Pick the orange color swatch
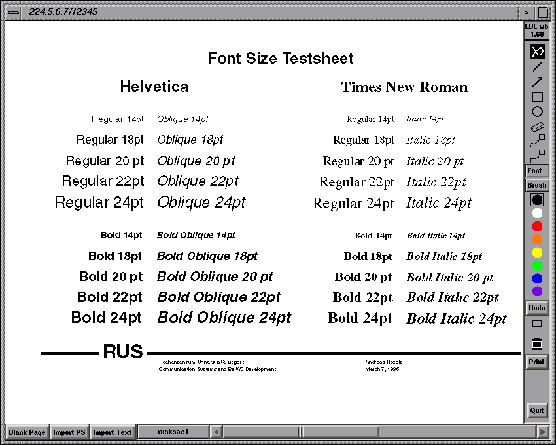Image resolution: width=556 pixels, height=445 pixels. coord(537,239)
